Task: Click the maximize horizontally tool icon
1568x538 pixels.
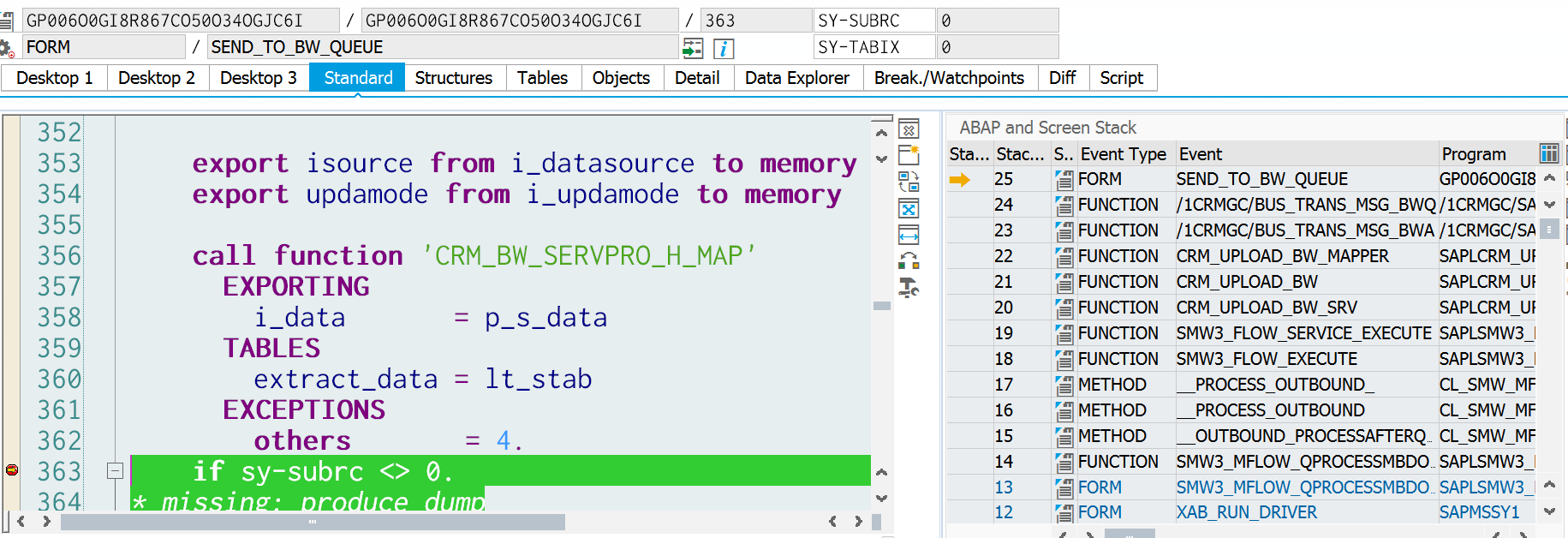Action: click(x=909, y=235)
